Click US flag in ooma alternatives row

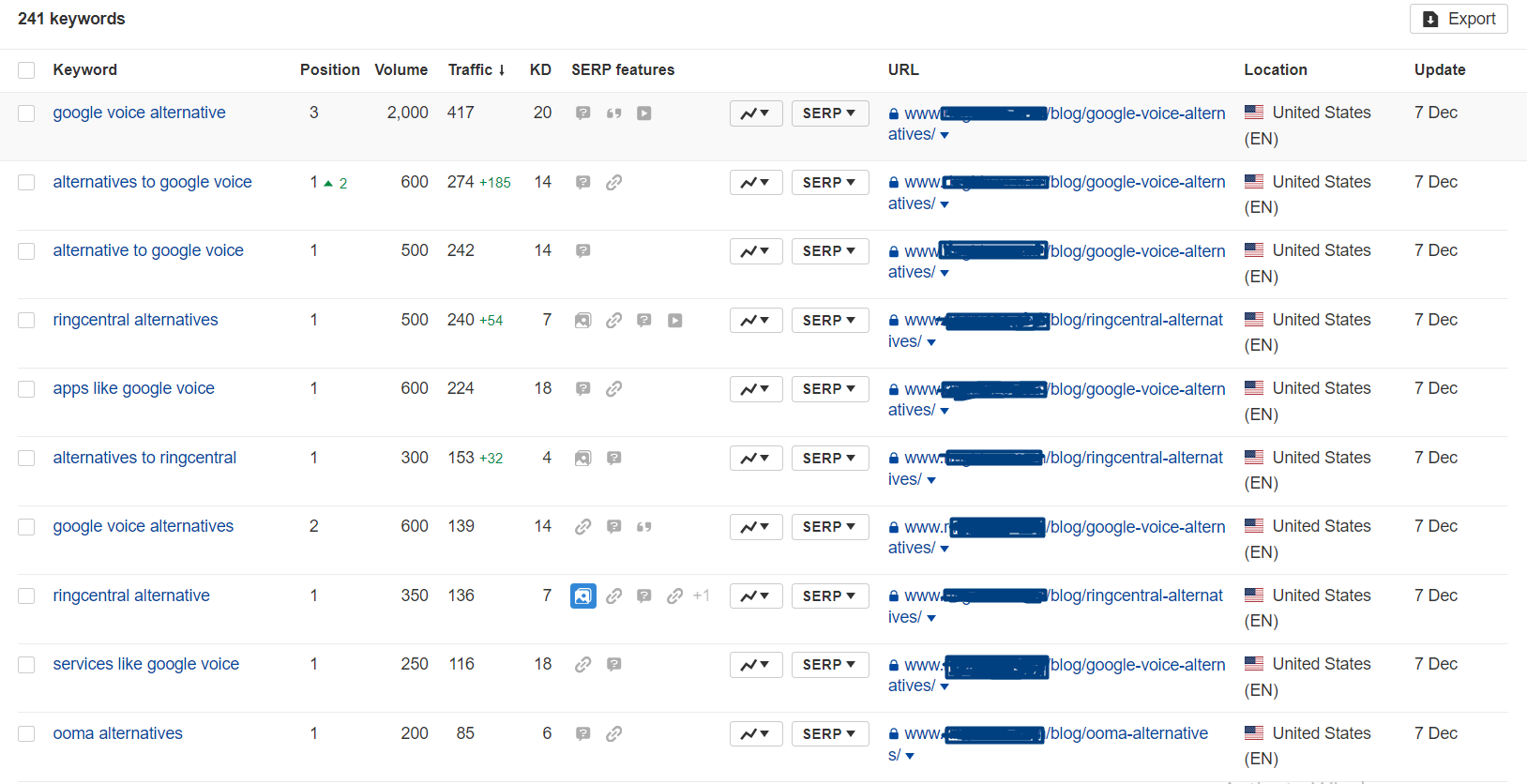(1254, 732)
